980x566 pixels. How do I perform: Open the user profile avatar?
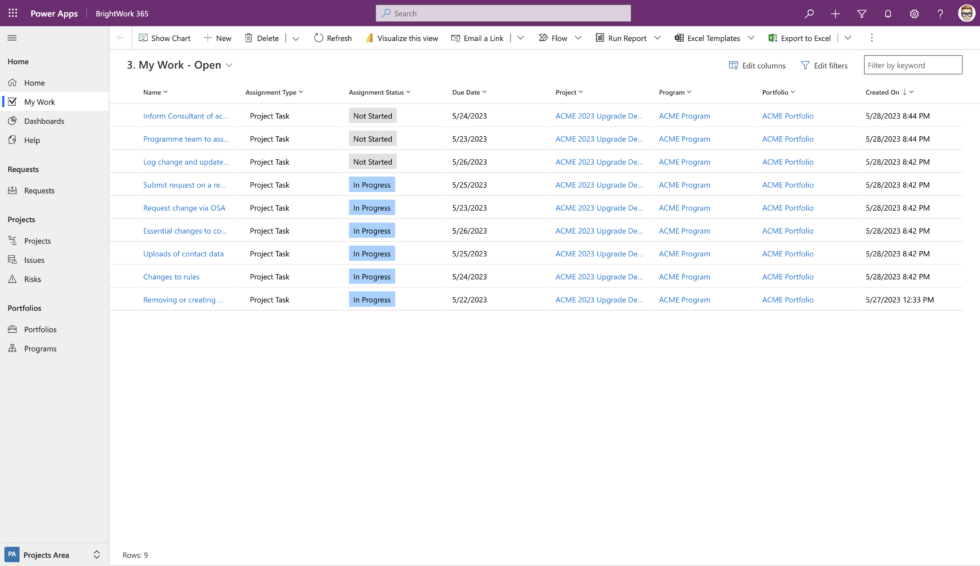point(966,13)
